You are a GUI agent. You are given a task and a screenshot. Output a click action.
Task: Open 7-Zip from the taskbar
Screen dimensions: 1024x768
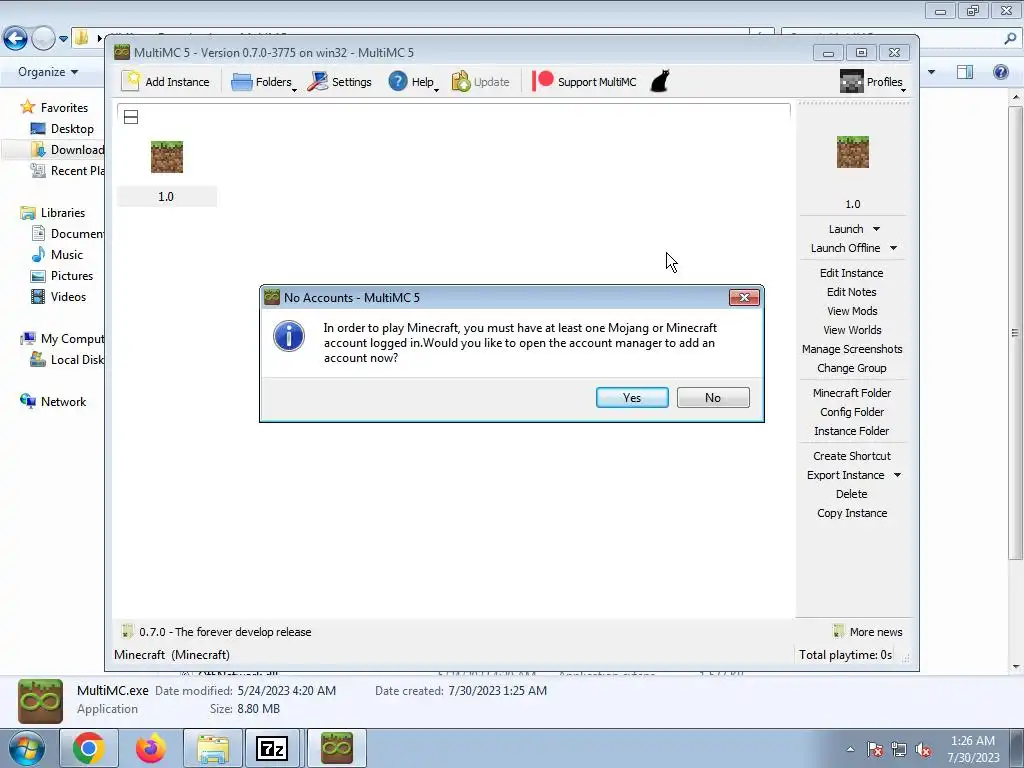[x=272, y=748]
